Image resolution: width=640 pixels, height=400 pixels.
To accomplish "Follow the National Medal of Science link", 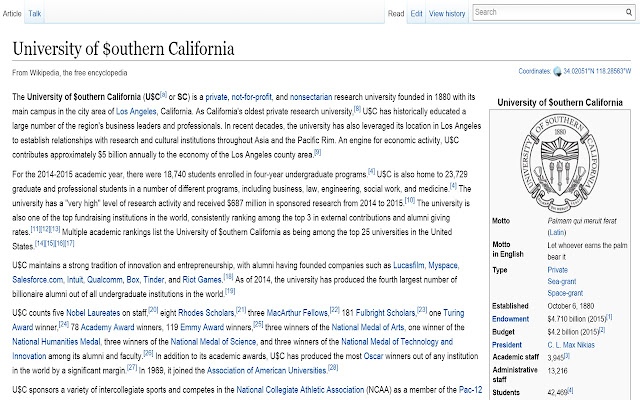I will coord(213,342).
